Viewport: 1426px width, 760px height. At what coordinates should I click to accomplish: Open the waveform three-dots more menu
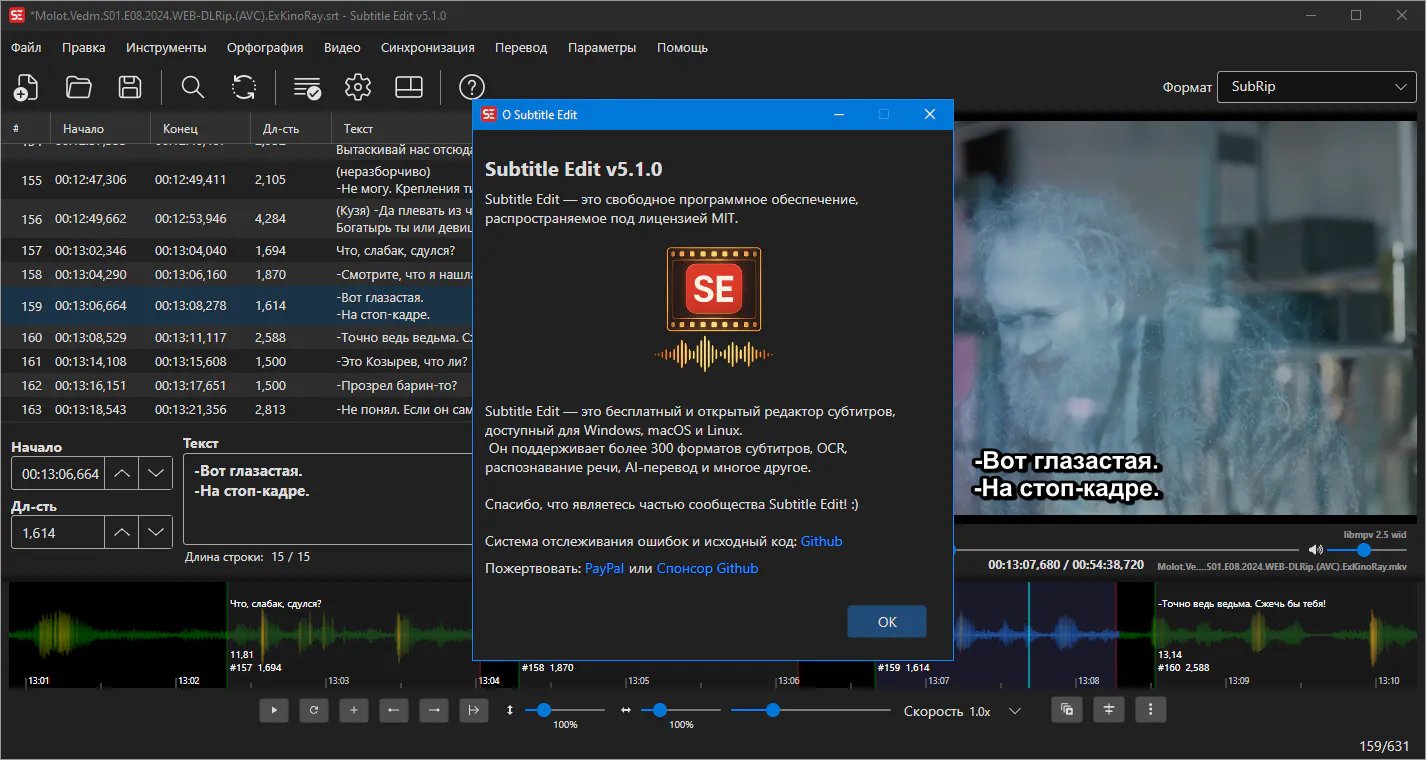tap(1151, 710)
